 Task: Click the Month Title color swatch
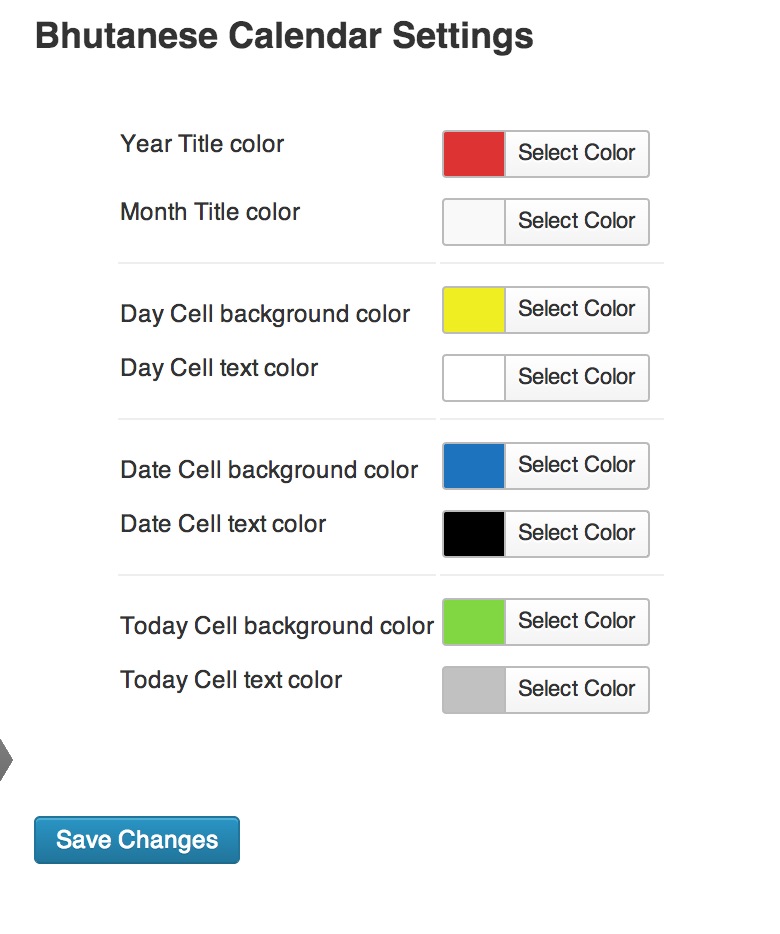coord(474,222)
